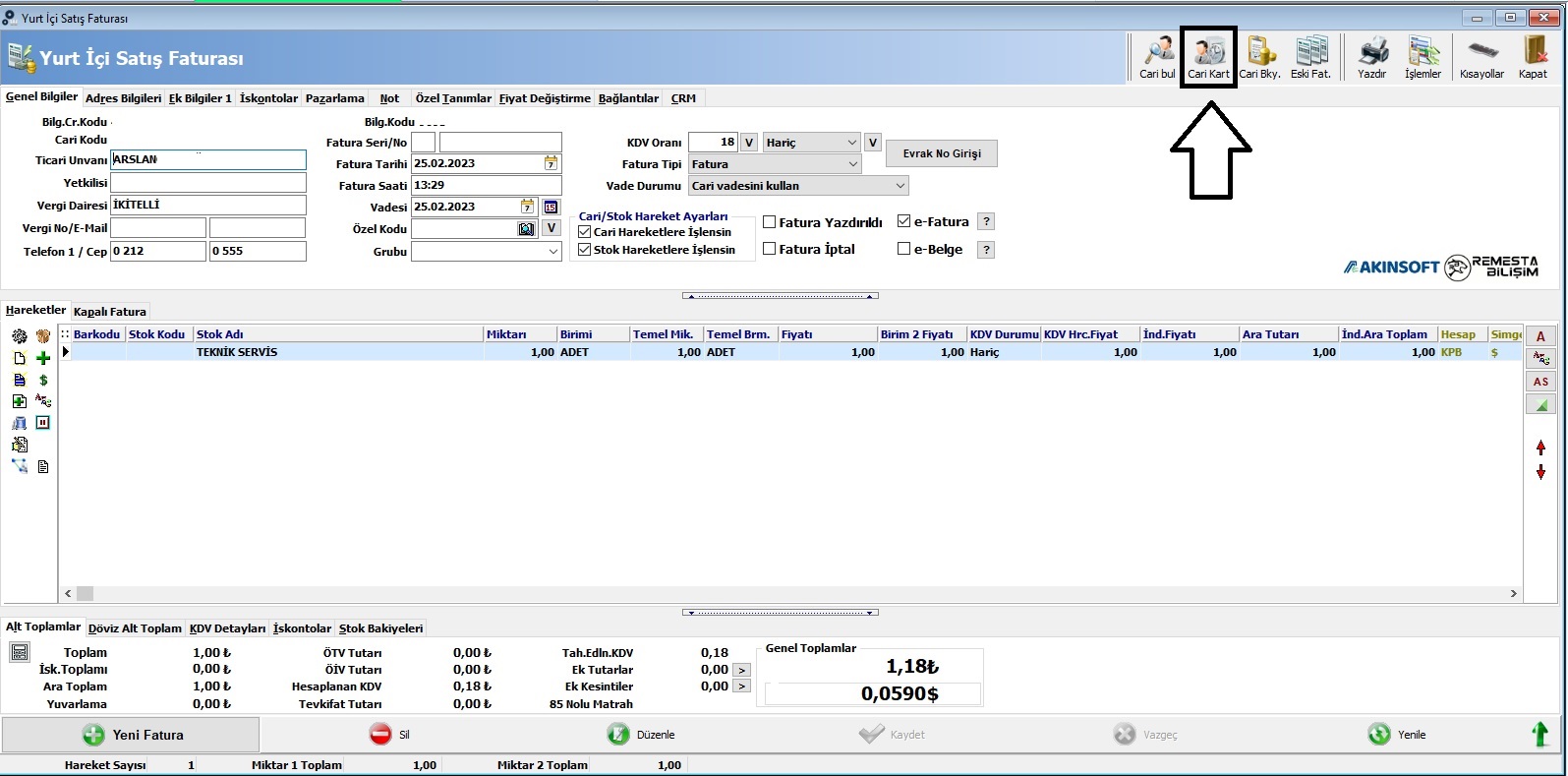Viewport: 1568px width, 776px height.
Task: Click the hand-holding-document icon
Action: tap(20, 445)
